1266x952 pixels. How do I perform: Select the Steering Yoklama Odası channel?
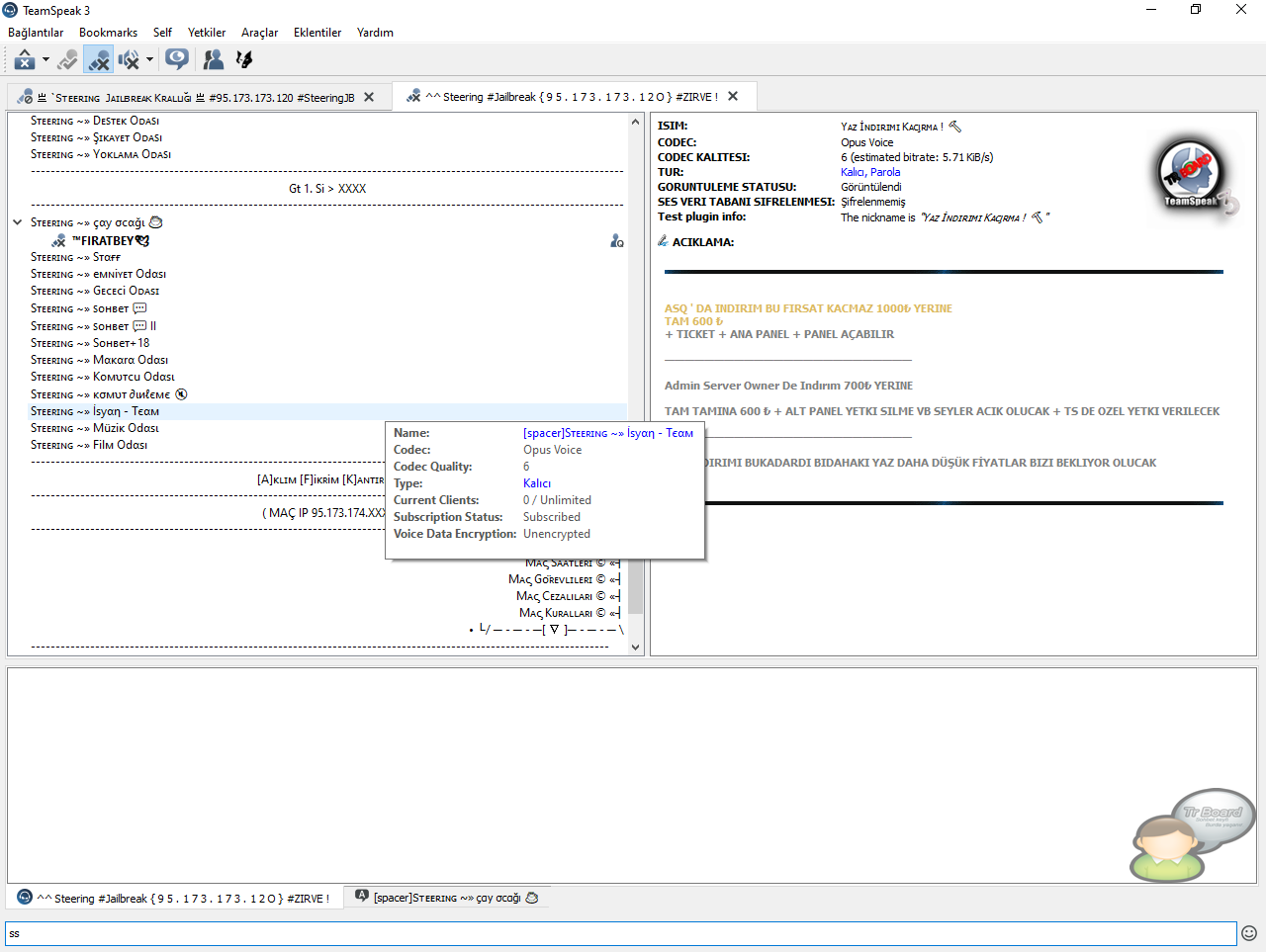point(101,154)
